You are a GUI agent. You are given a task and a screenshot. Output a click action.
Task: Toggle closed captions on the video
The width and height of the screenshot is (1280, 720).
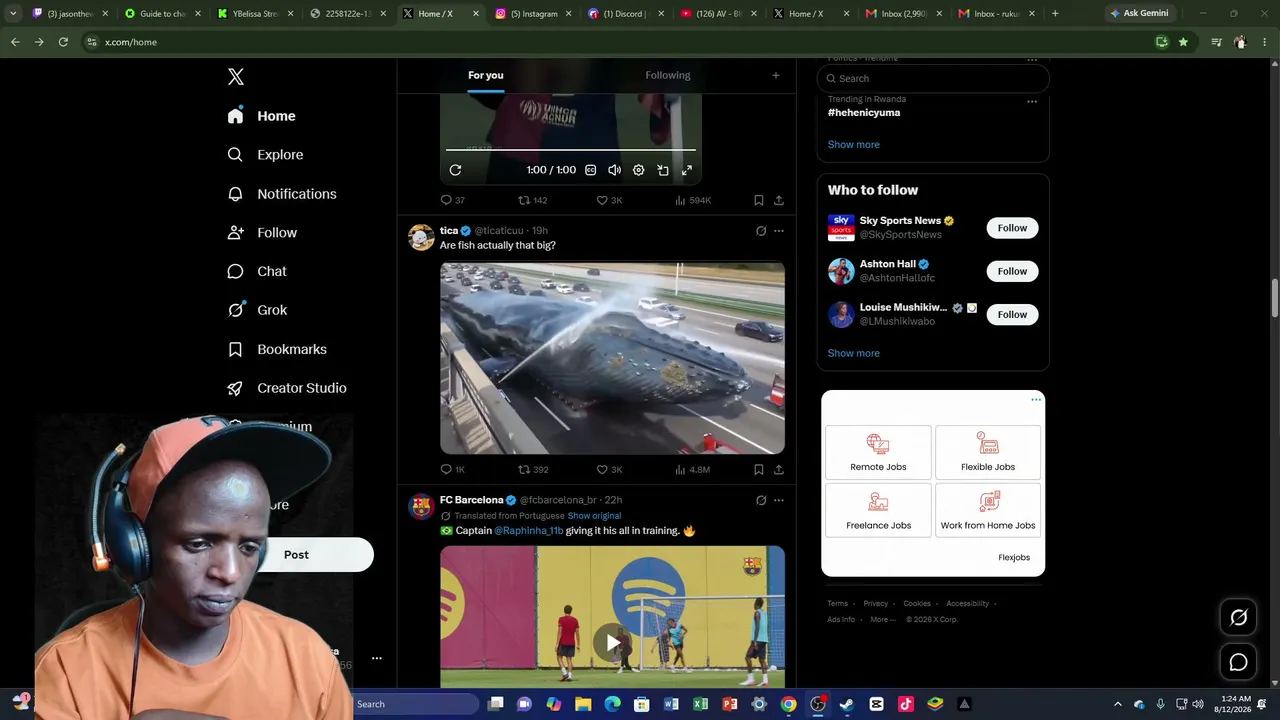(591, 170)
